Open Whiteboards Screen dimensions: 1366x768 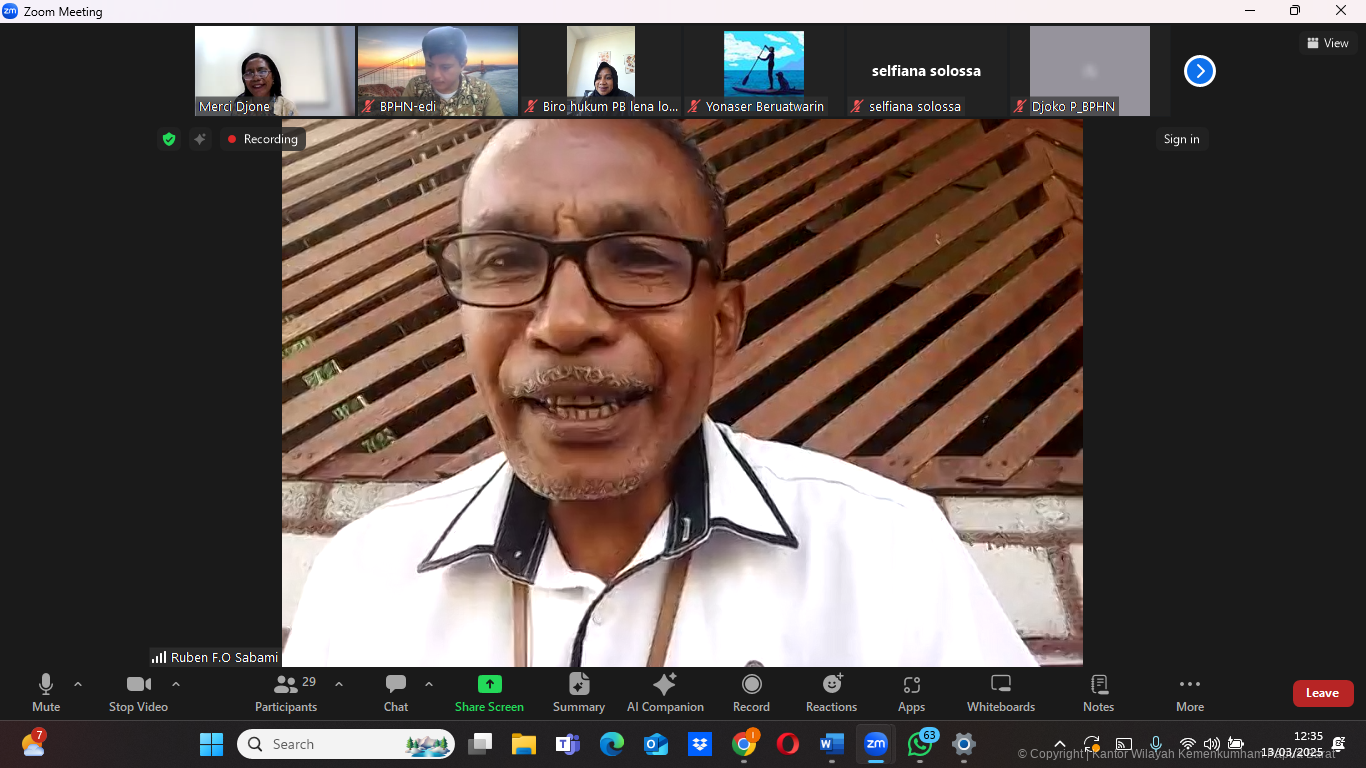tap(1000, 692)
